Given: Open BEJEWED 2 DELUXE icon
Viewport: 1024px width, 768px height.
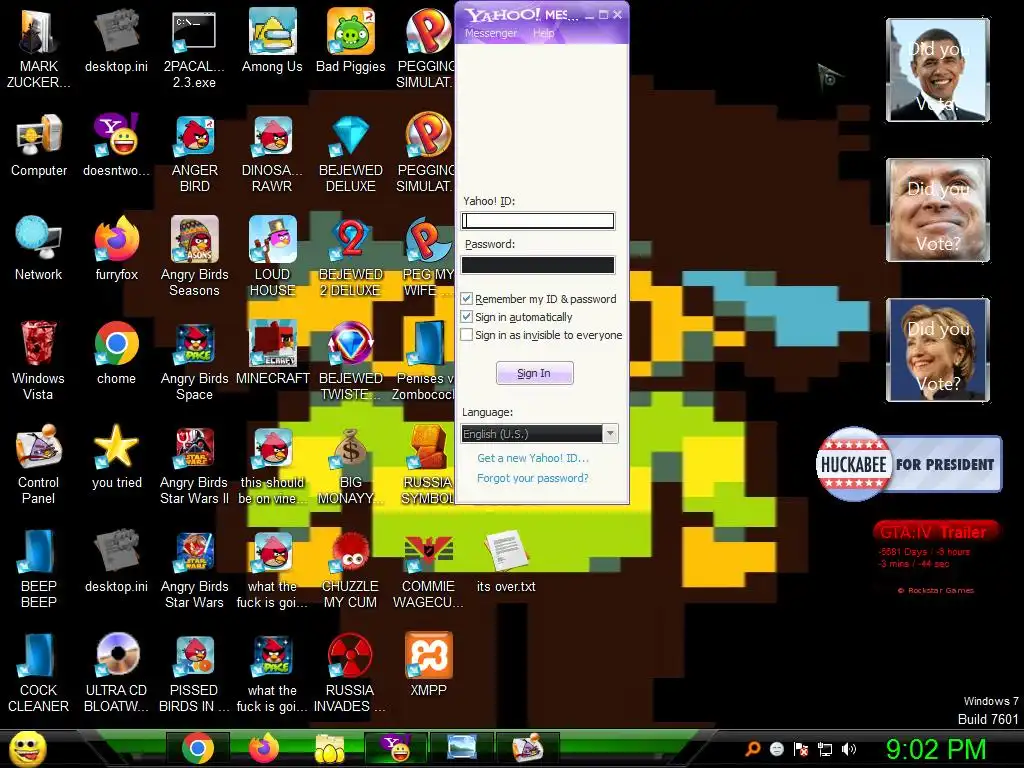Looking at the screenshot, I should 351,257.
